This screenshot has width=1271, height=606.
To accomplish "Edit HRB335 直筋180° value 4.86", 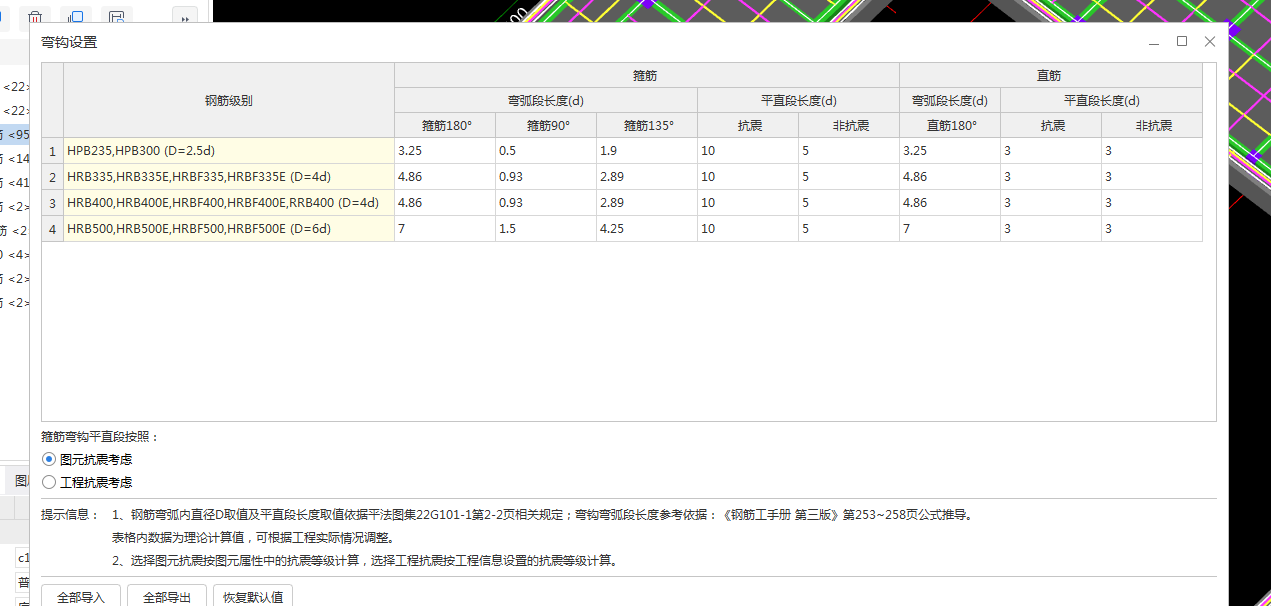I will 950,177.
